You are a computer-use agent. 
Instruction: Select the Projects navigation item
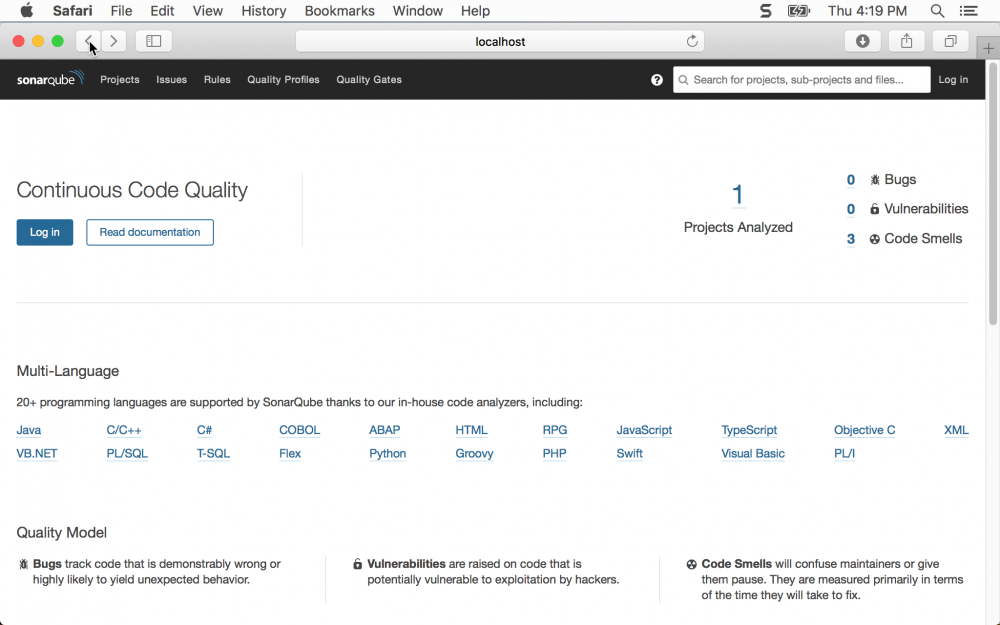pyautogui.click(x=119, y=79)
